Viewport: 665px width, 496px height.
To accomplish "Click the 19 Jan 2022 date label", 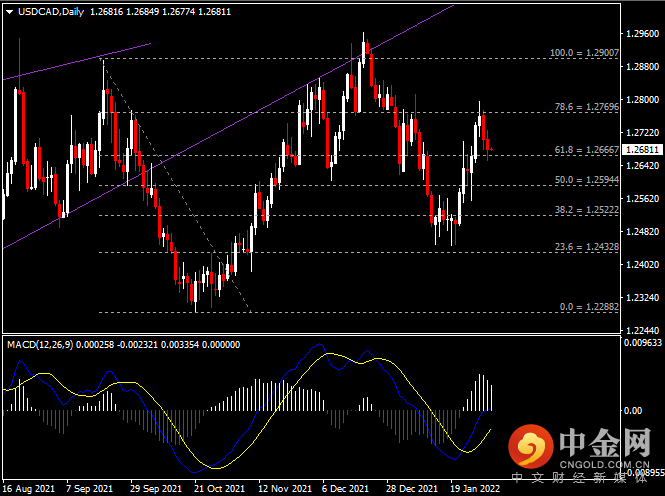I will point(474,489).
